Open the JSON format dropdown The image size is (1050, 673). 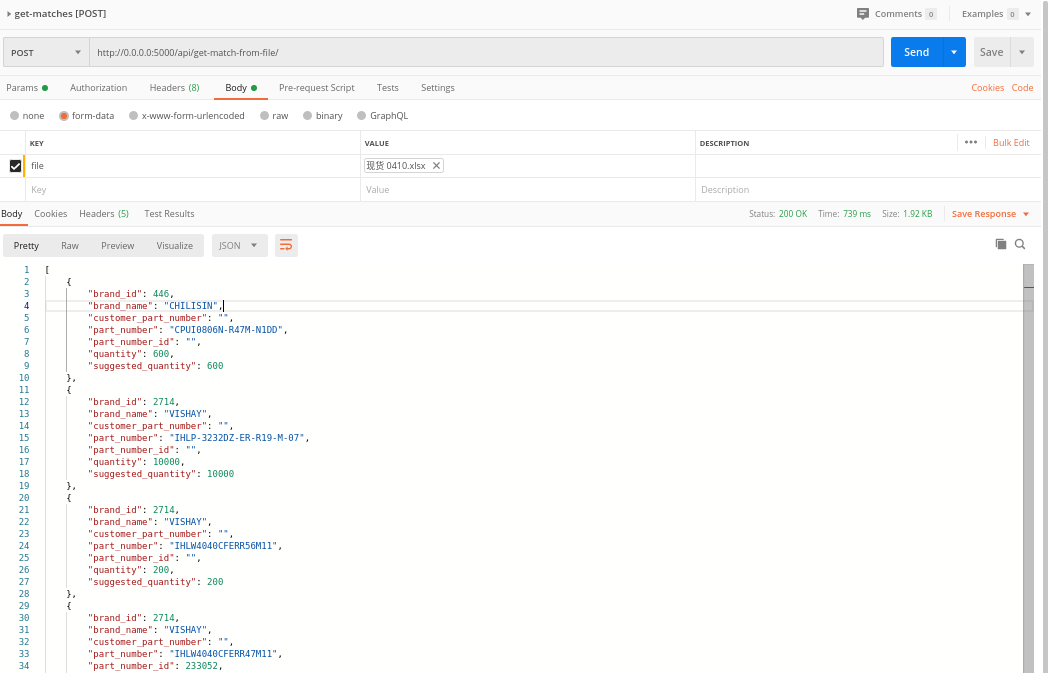click(239, 245)
